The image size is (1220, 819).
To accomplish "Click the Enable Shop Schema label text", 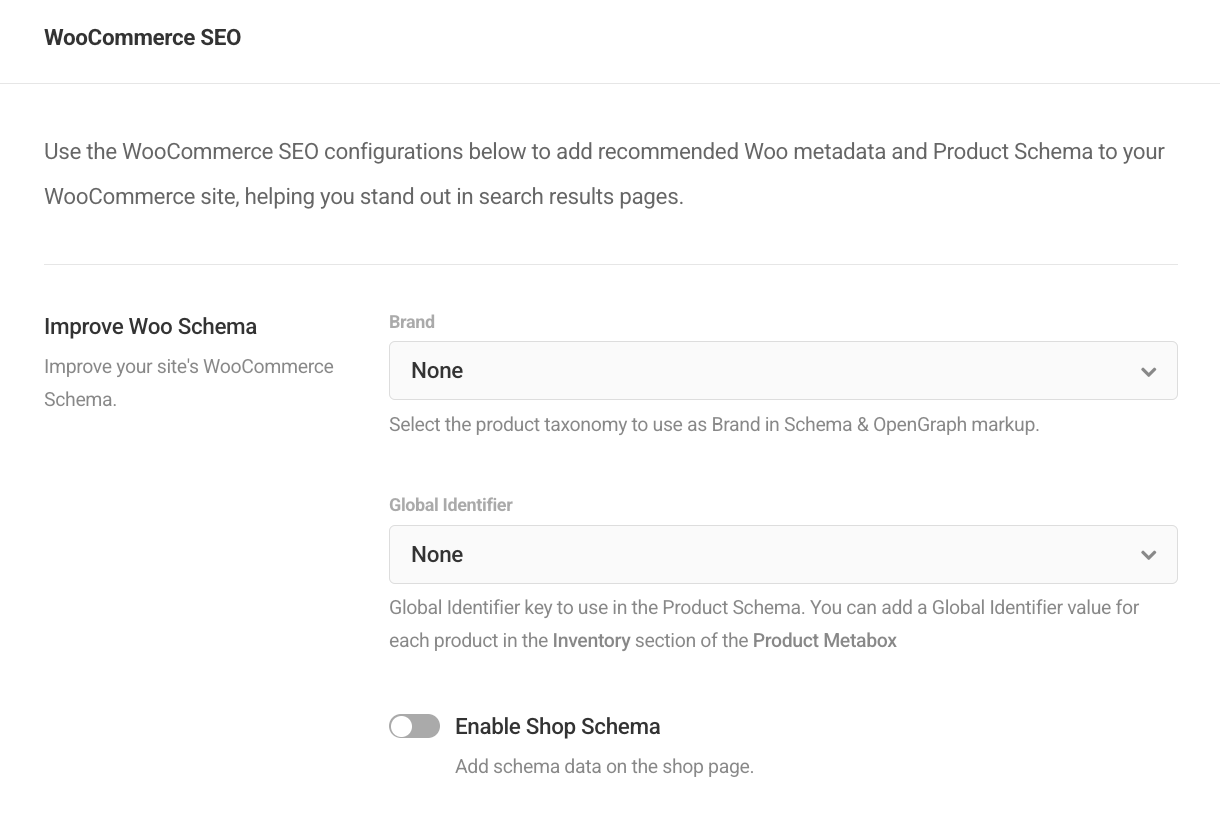I will 557,726.
